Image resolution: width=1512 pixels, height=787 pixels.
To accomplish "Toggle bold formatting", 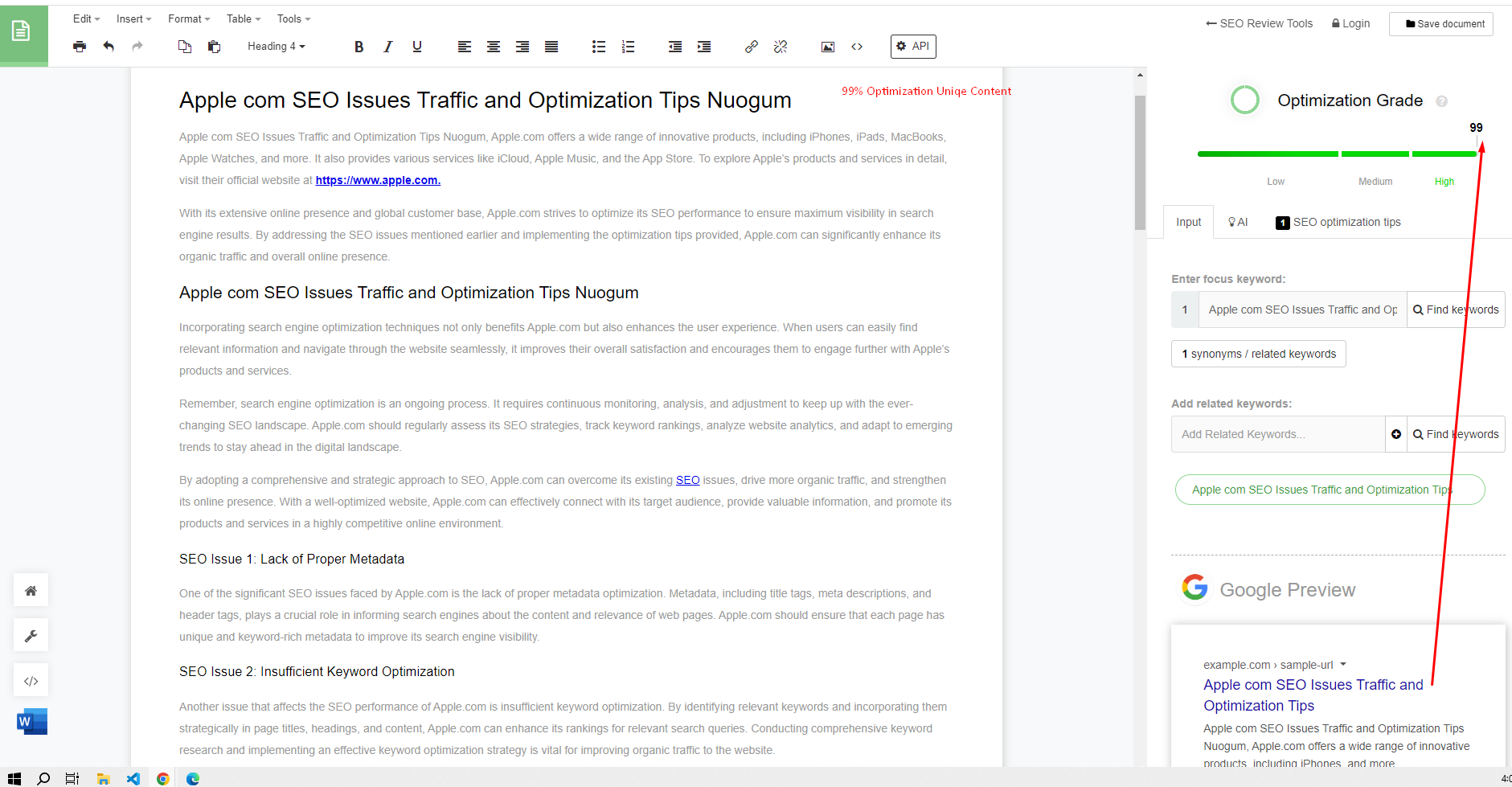I will pyautogui.click(x=359, y=46).
